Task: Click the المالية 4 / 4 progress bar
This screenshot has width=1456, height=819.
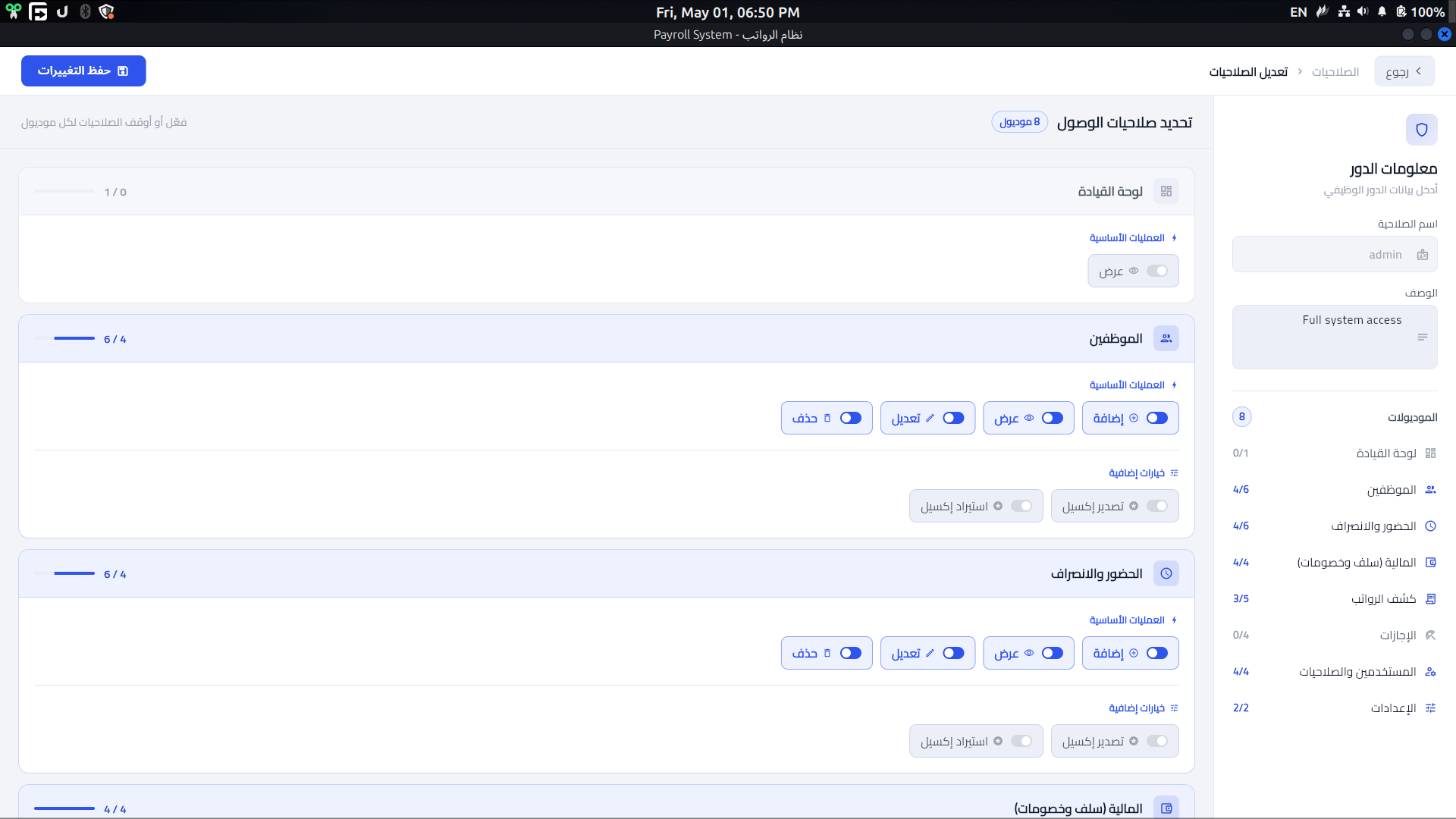Action: tap(64, 808)
